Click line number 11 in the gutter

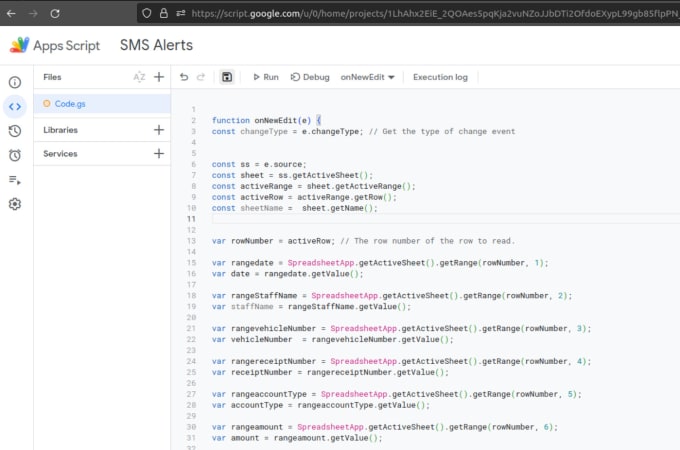[191, 219]
